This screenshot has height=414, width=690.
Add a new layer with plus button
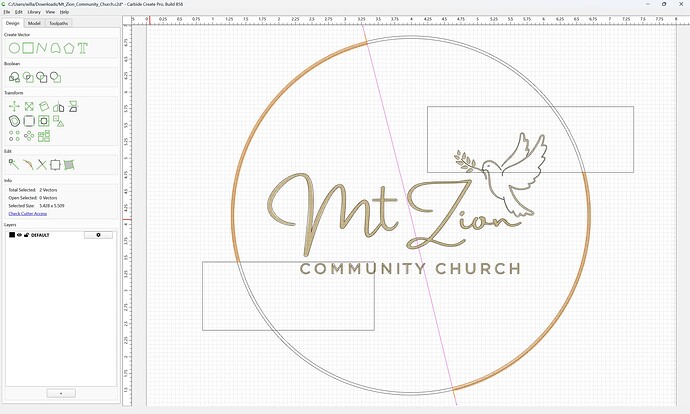[61, 393]
